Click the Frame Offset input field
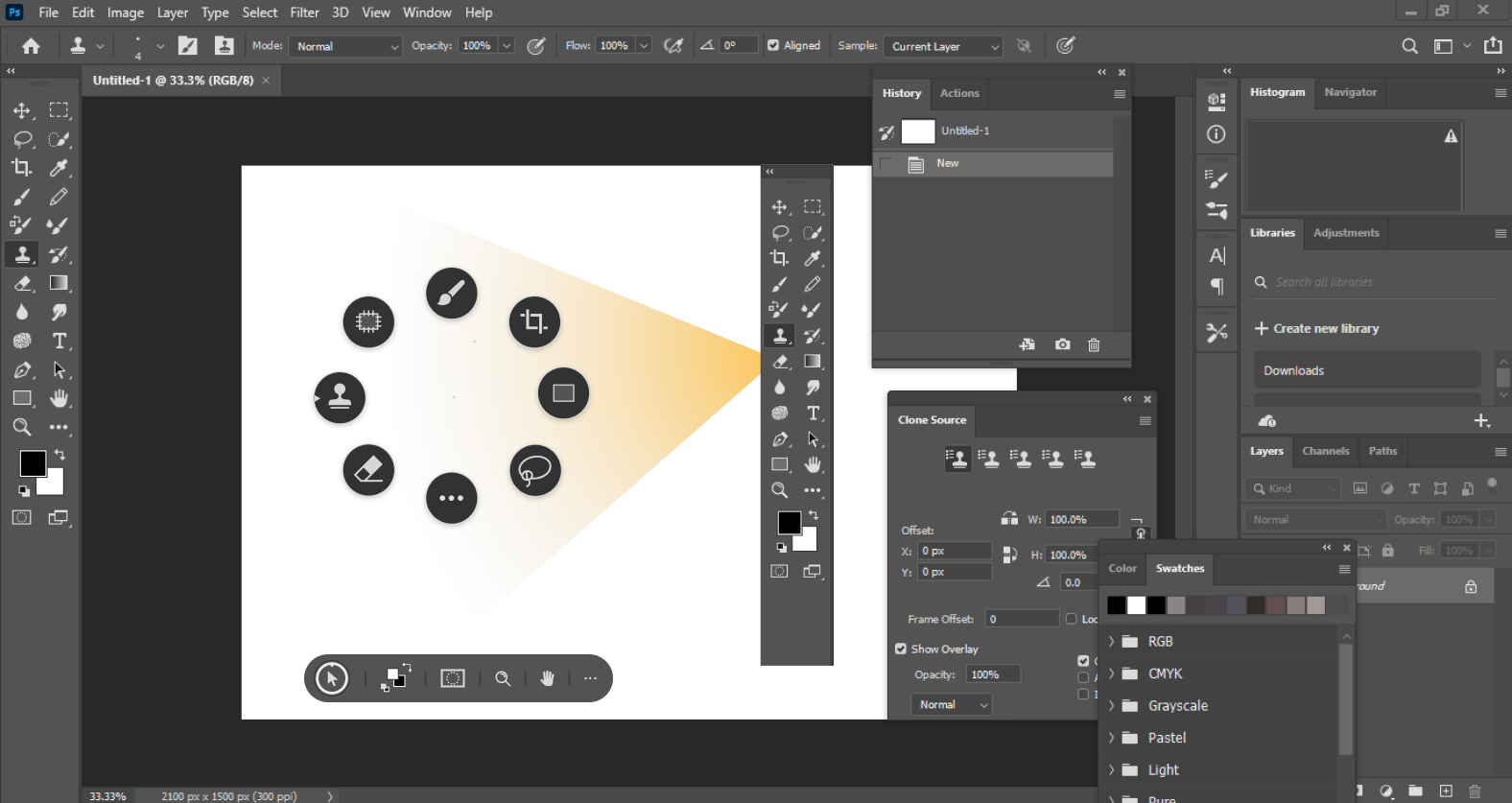 click(1021, 619)
